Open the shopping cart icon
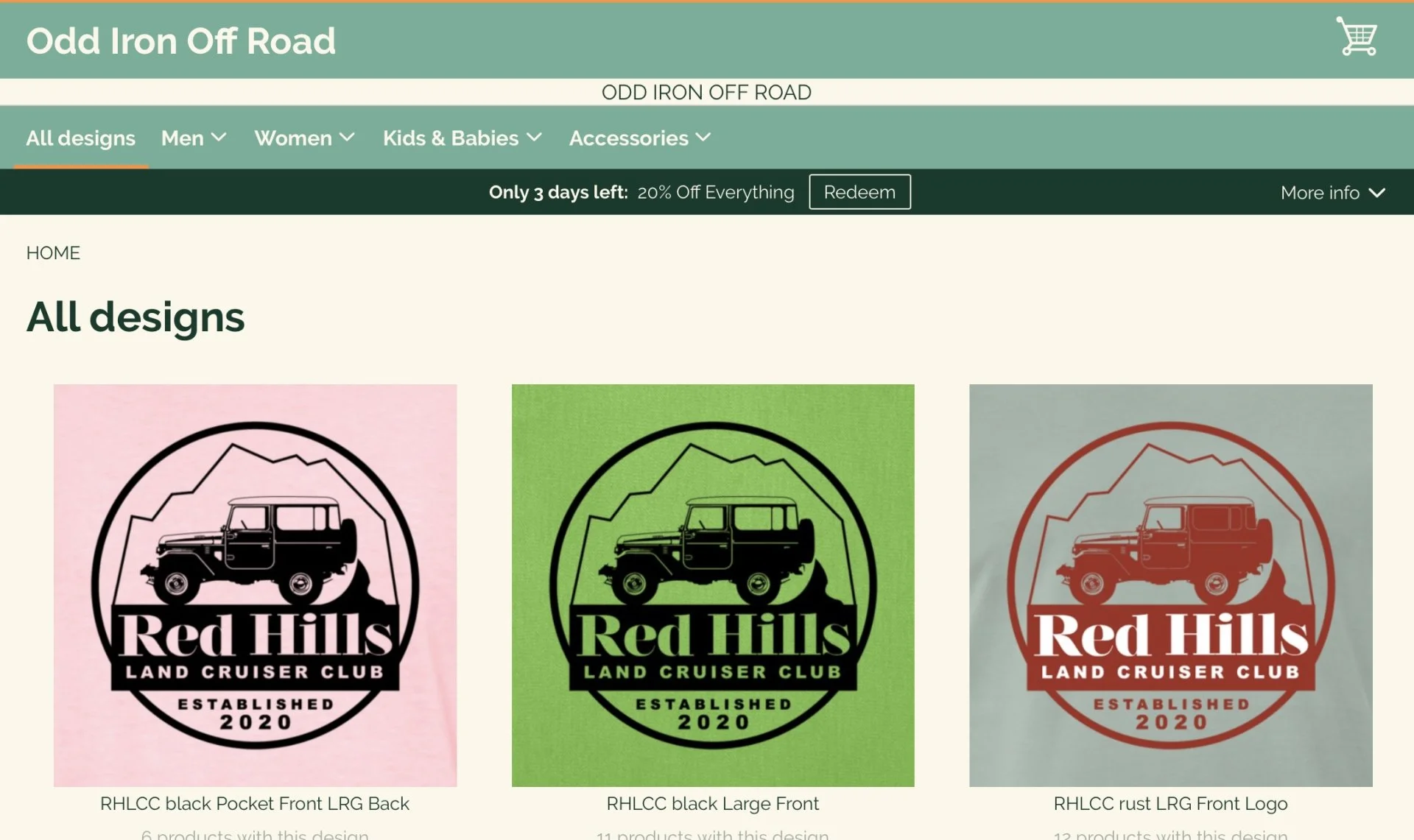The image size is (1414, 840). click(1357, 36)
